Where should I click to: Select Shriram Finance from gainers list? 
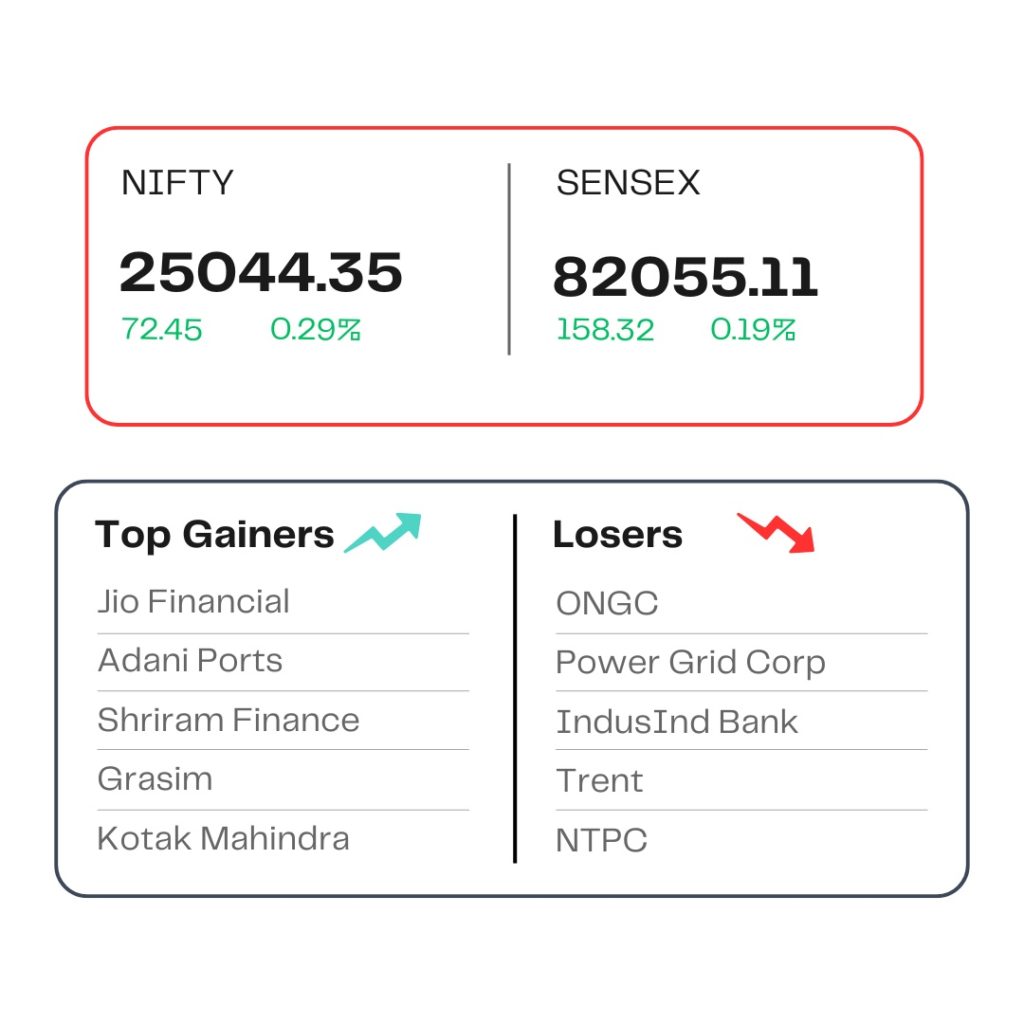click(229, 720)
